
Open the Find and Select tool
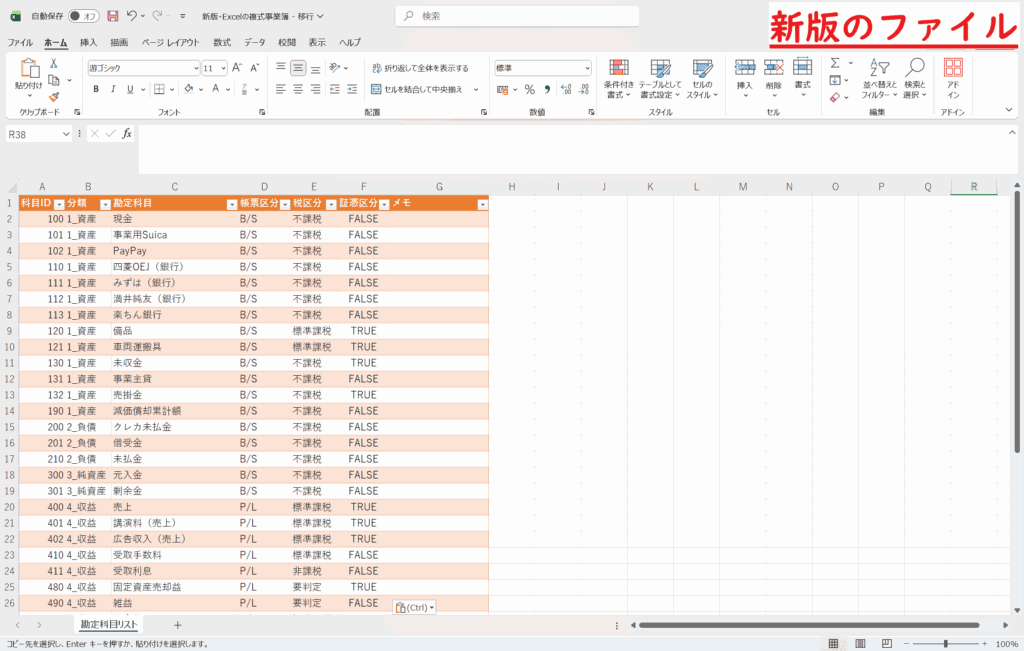[x=914, y=77]
